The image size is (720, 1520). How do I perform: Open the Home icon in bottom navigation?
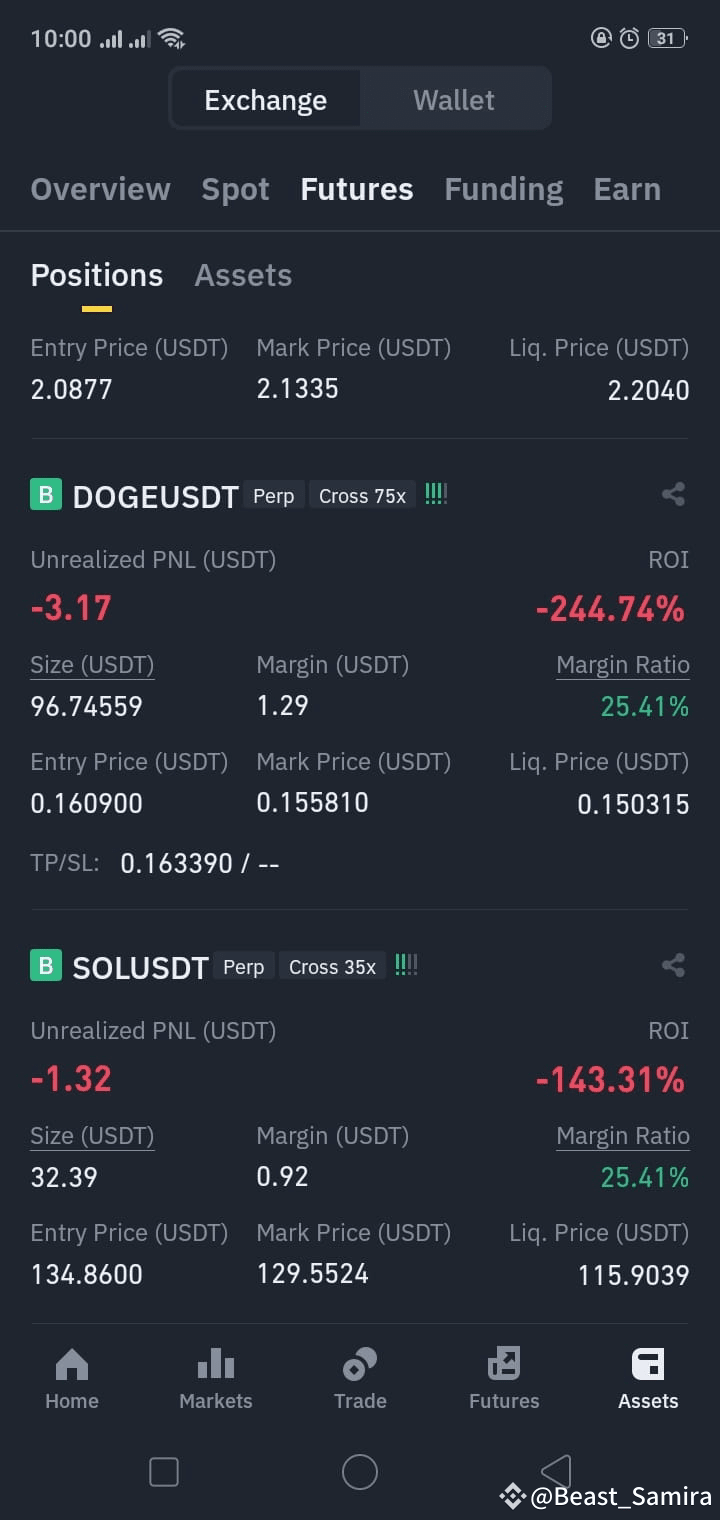(x=72, y=1364)
